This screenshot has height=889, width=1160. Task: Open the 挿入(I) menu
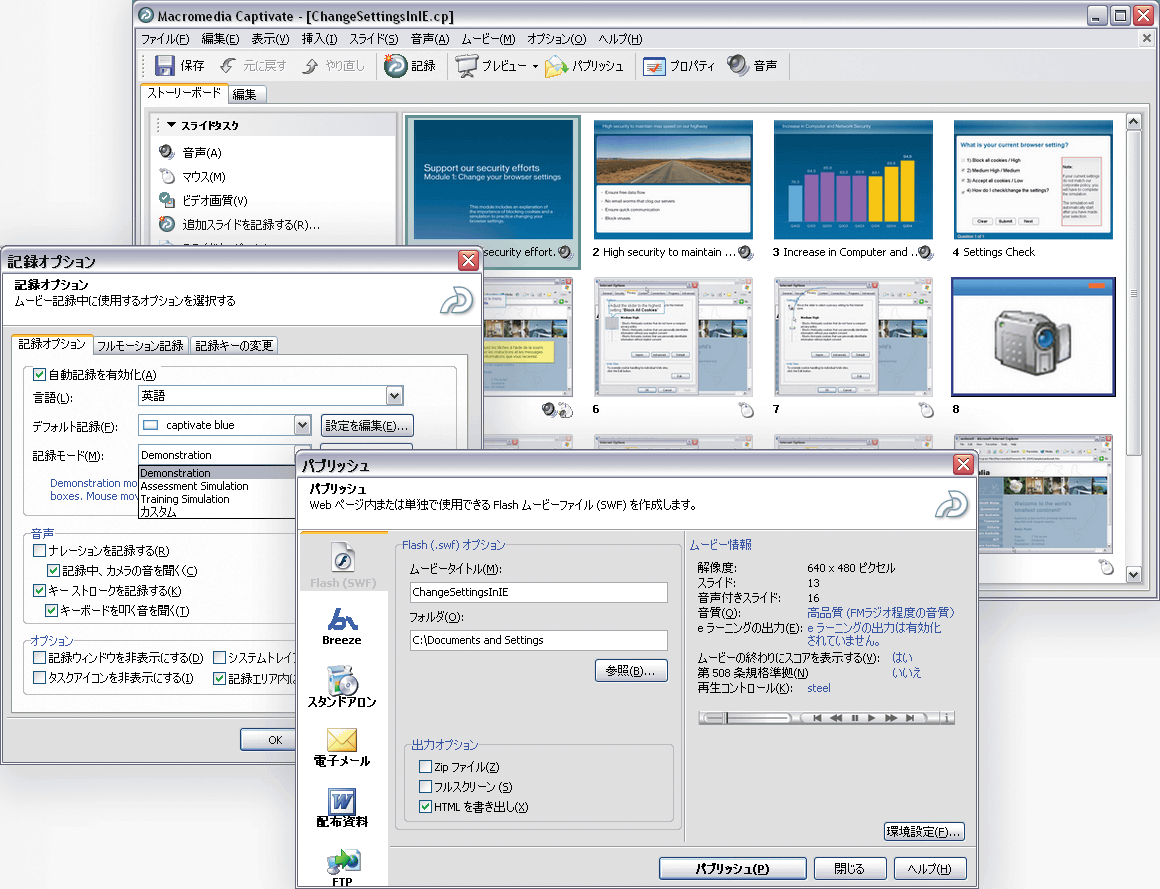[319, 39]
